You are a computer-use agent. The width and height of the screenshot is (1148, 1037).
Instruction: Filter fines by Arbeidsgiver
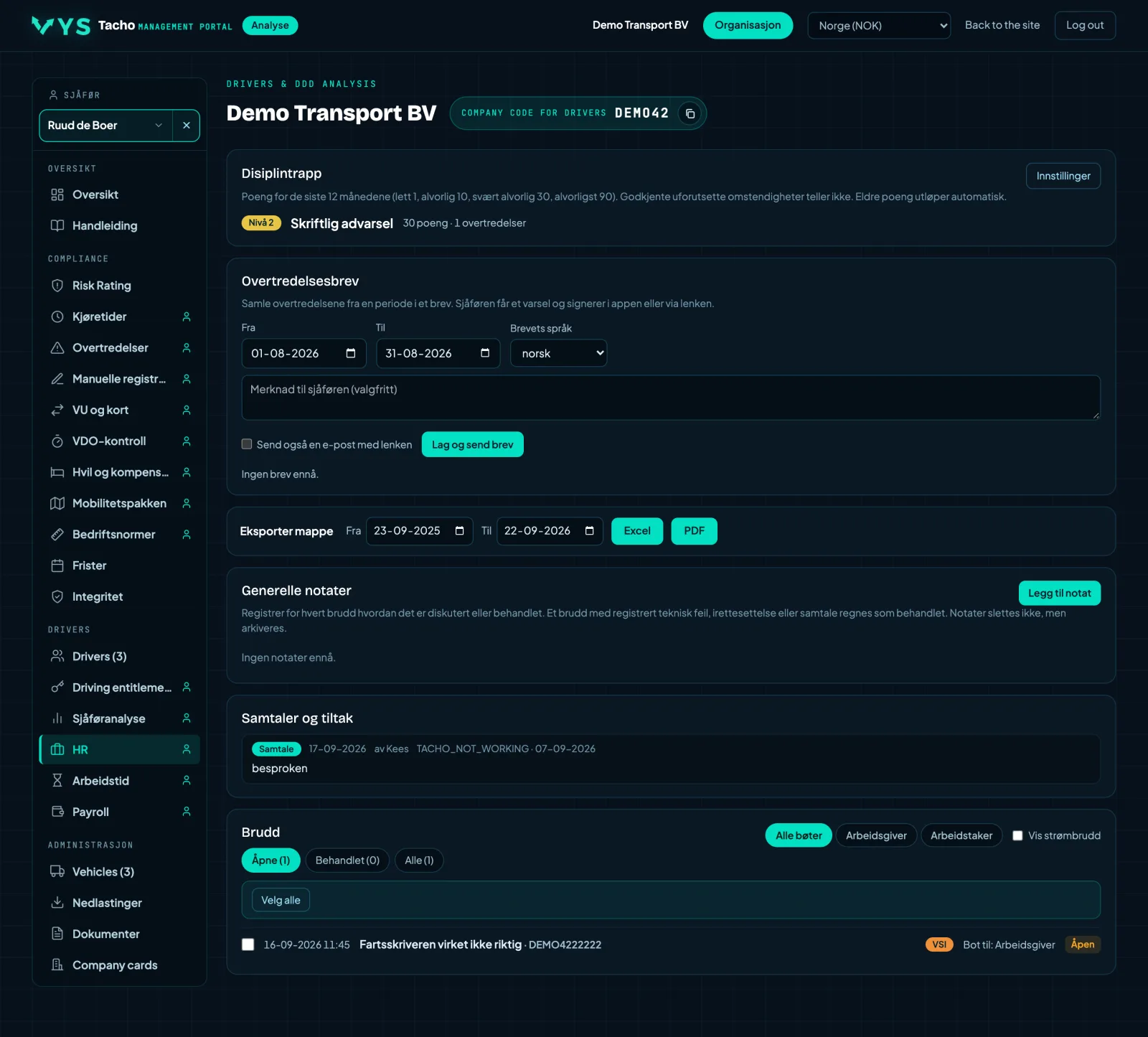coord(876,835)
